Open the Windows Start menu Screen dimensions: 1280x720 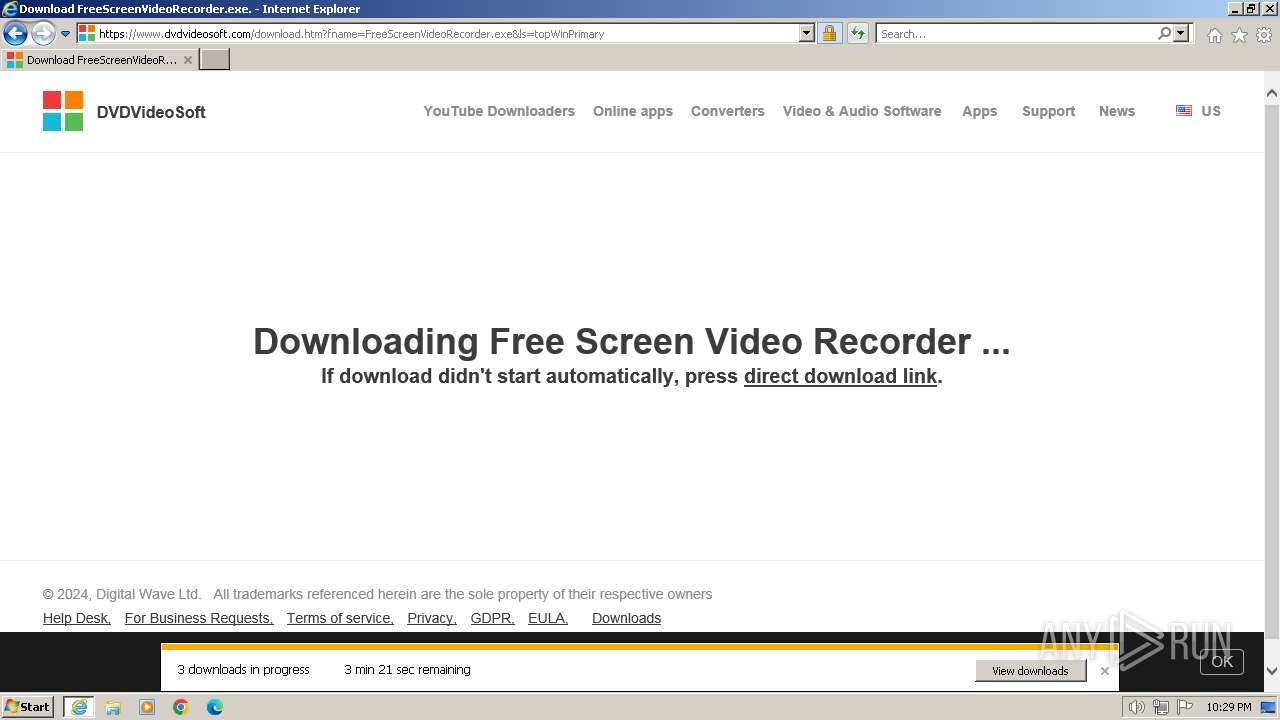pos(28,706)
